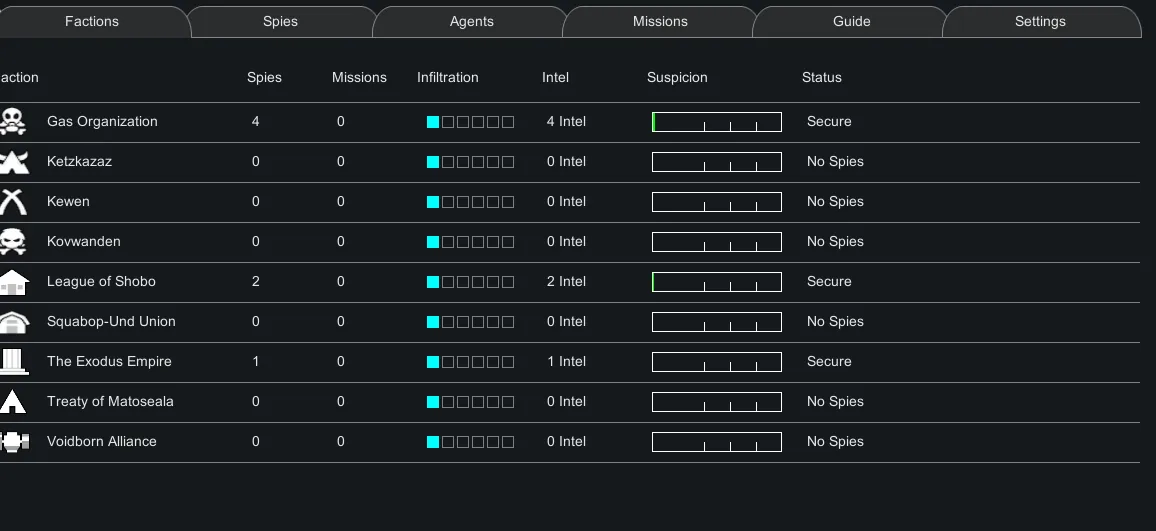1156x531 pixels.
Task: Click League of Shobo's infiltration level boxes
Action: coord(470,282)
